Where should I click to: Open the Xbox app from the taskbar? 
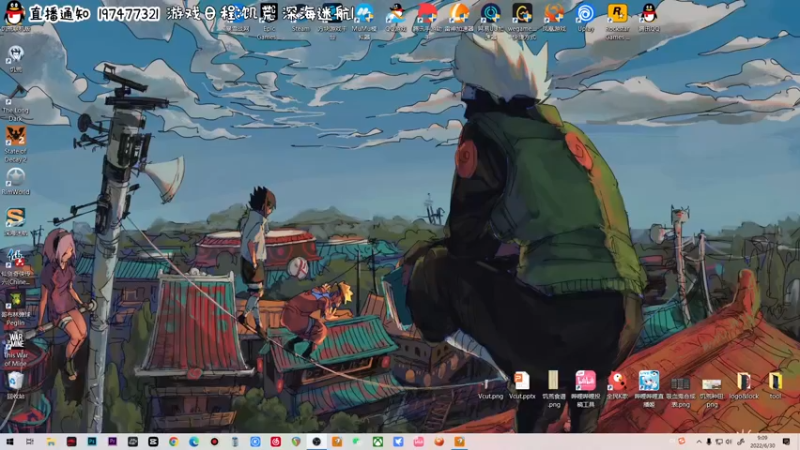(x=378, y=442)
